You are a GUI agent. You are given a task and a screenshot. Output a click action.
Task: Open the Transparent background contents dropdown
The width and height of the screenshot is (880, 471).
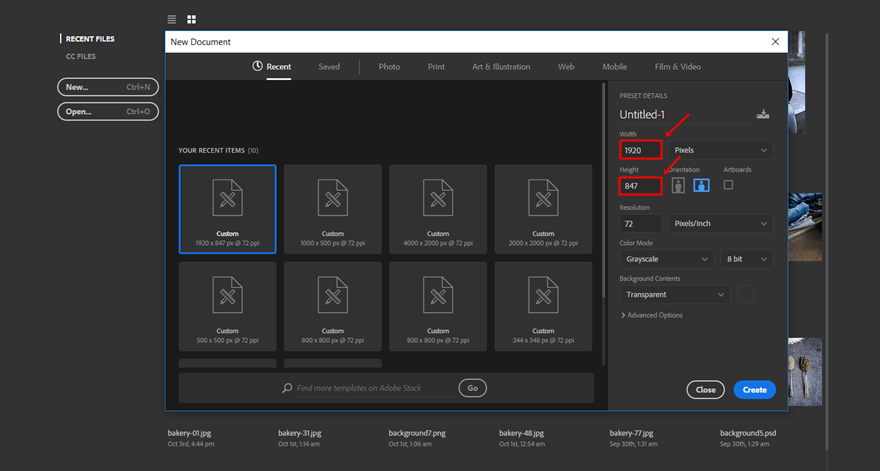tap(675, 294)
